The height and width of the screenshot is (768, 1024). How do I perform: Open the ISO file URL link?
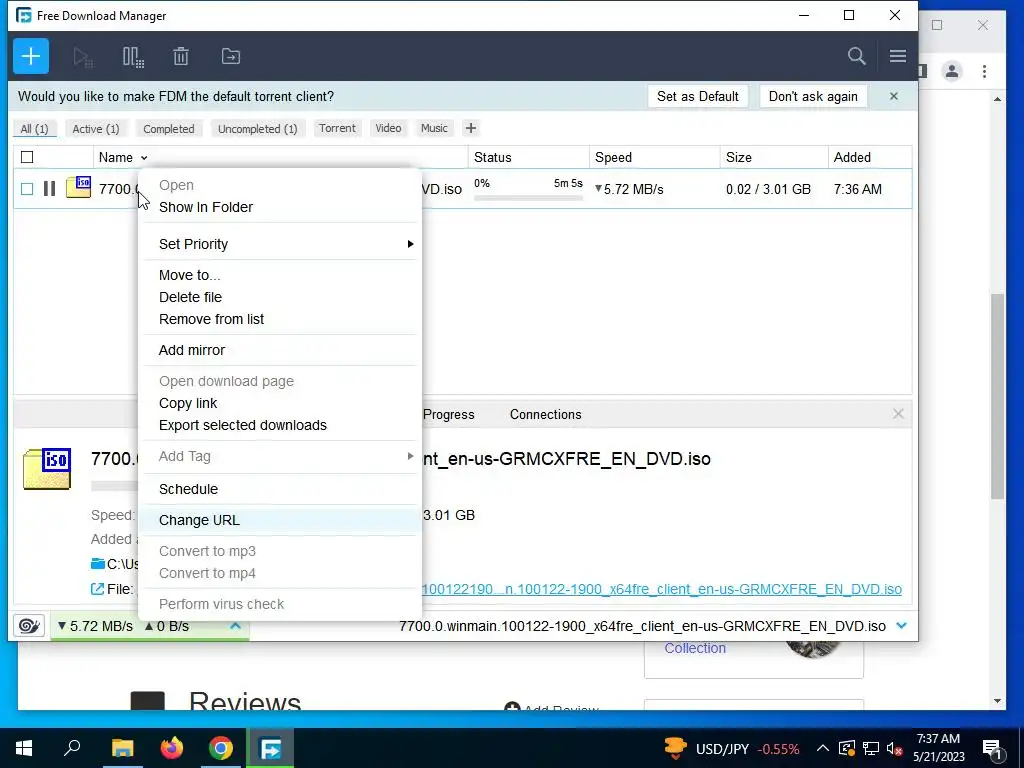(x=662, y=589)
